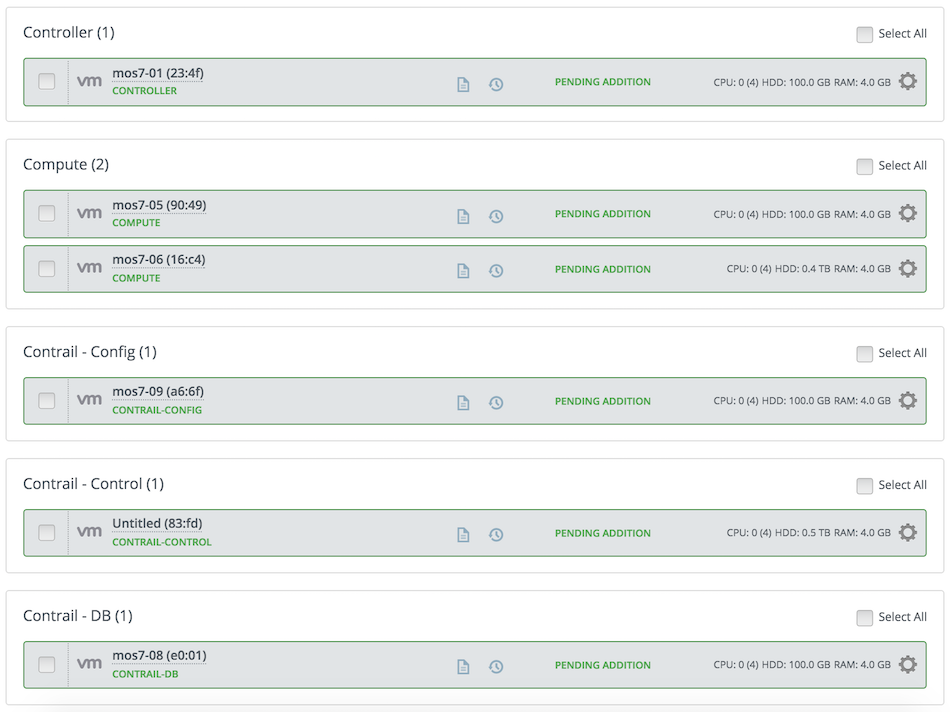Select the Untitled (83:fd) node checkbox

[47, 533]
